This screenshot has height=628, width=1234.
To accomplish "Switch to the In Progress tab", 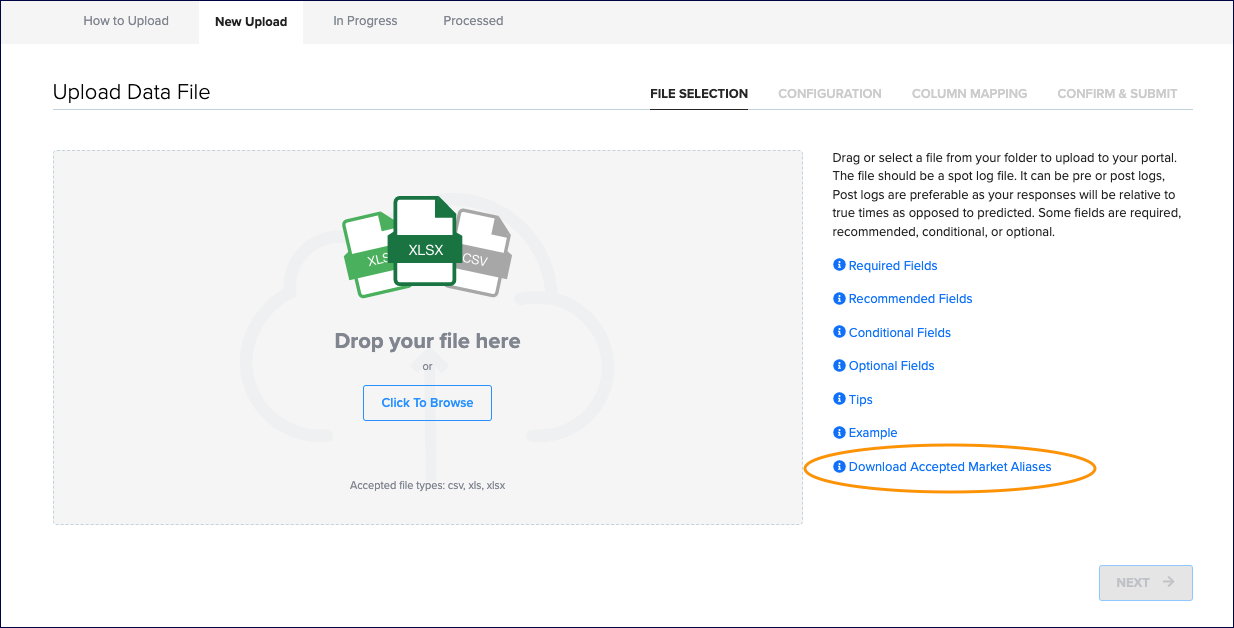I will coord(365,21).
